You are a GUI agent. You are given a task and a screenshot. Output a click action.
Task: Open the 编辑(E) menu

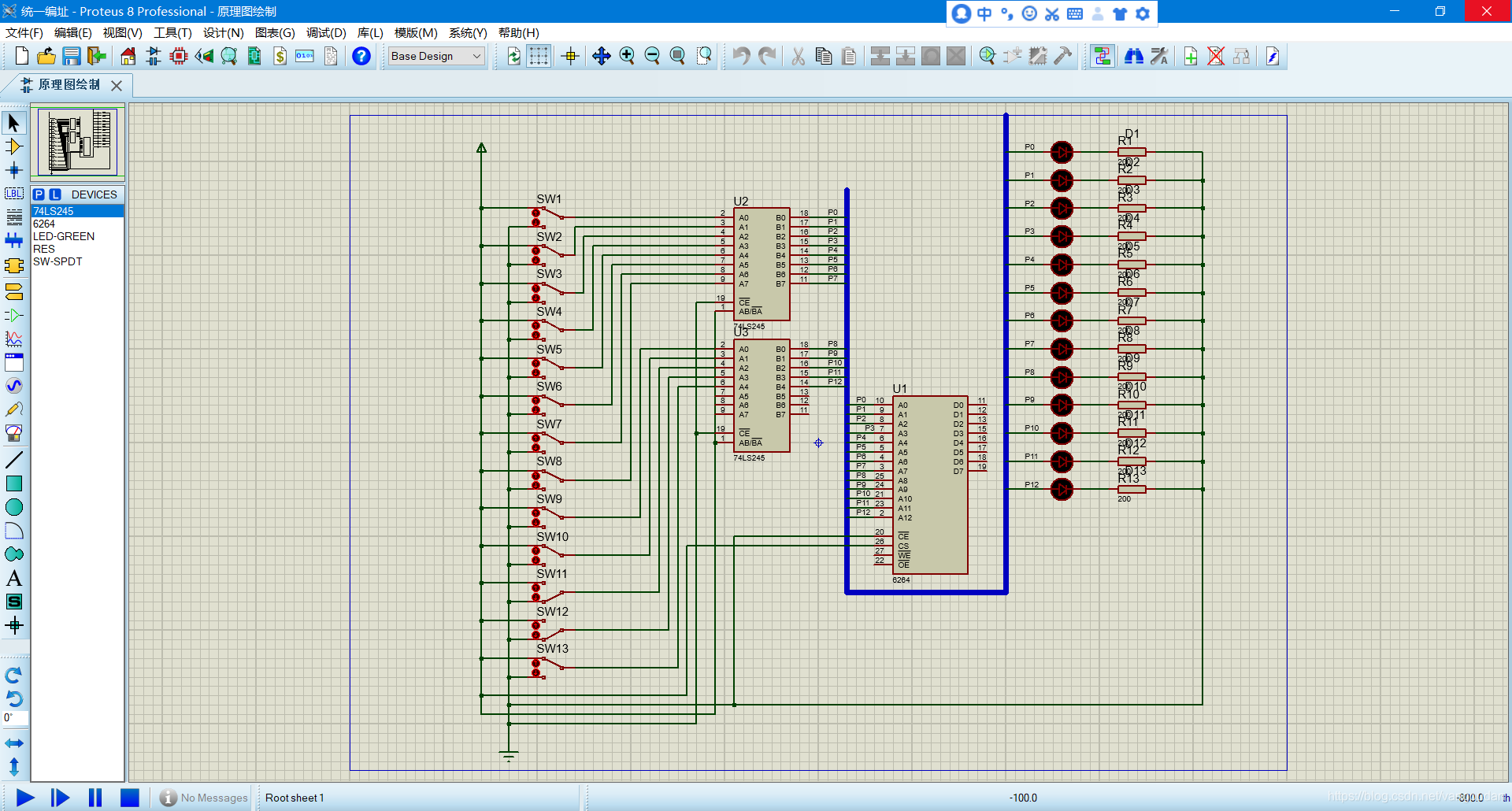[x=73, y=32]
